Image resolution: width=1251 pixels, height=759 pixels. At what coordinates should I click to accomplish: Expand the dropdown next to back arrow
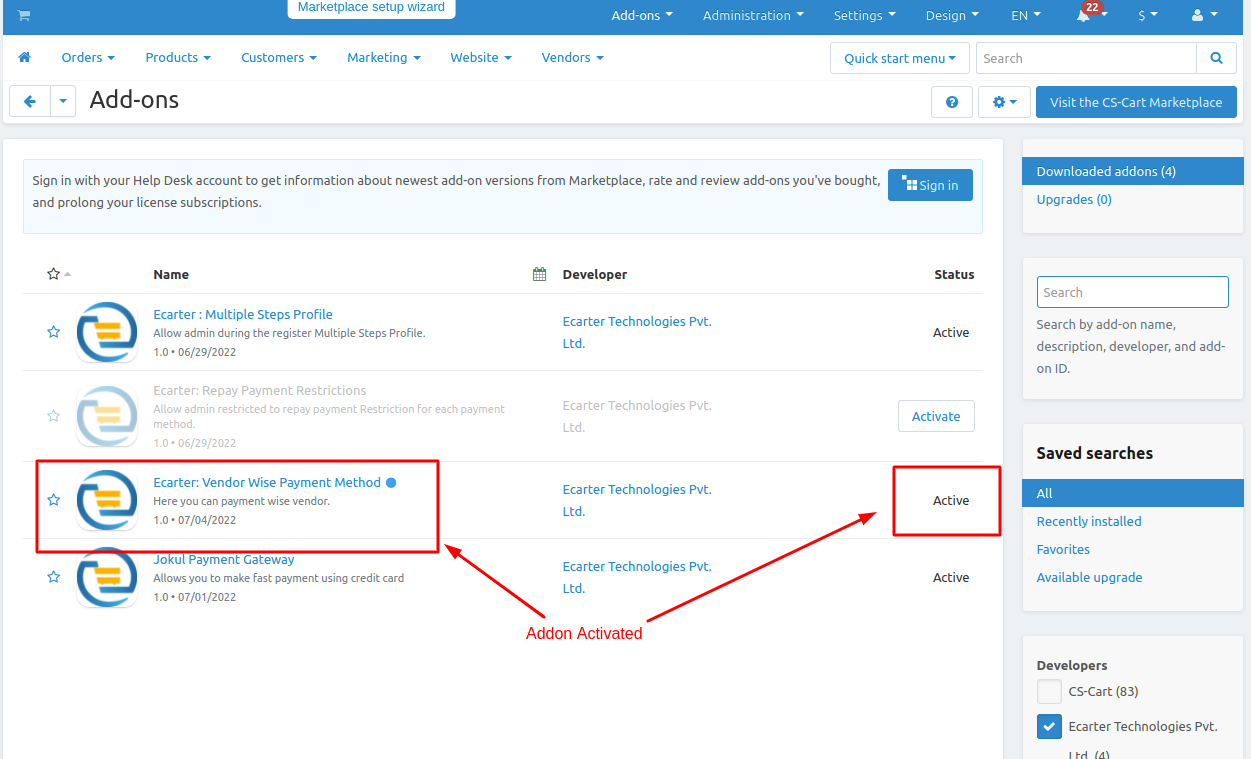(63, 101)
